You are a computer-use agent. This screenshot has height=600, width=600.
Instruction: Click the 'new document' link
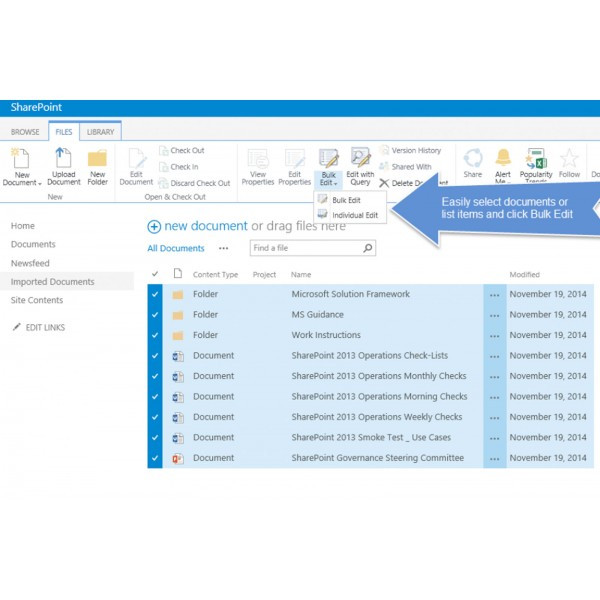206,226
